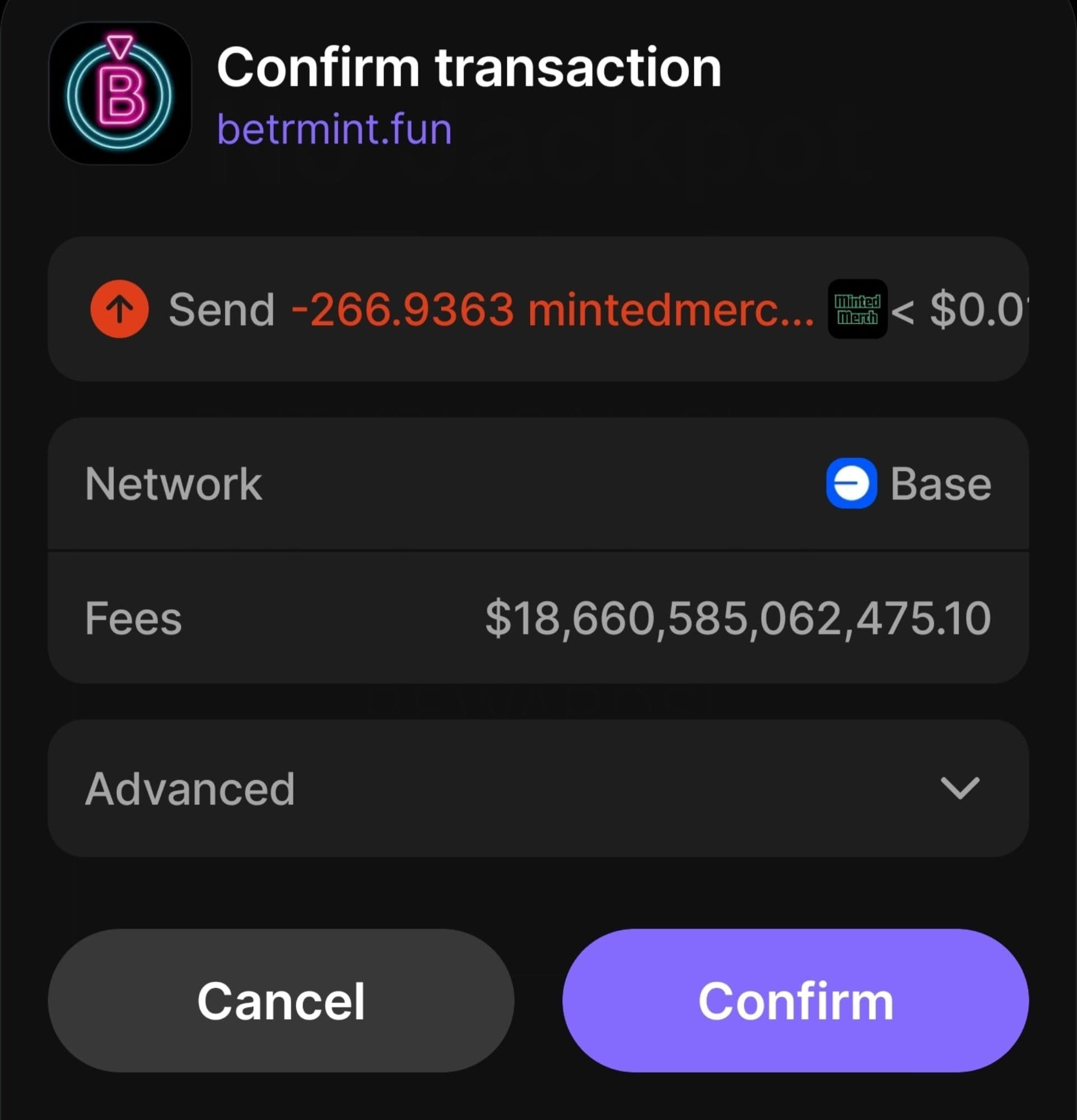Click the neon B Betrmint app logo
The height and width of the screenshot is (1120, 1077).
tap(120, 93)
